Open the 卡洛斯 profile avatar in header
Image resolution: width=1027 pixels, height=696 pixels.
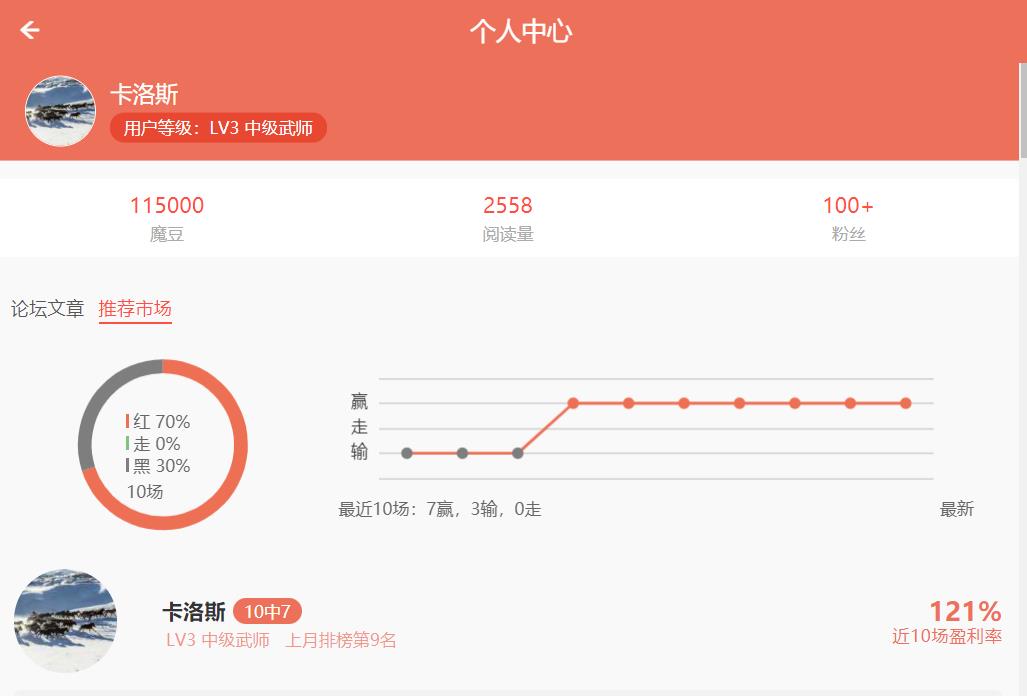(60, 111)
